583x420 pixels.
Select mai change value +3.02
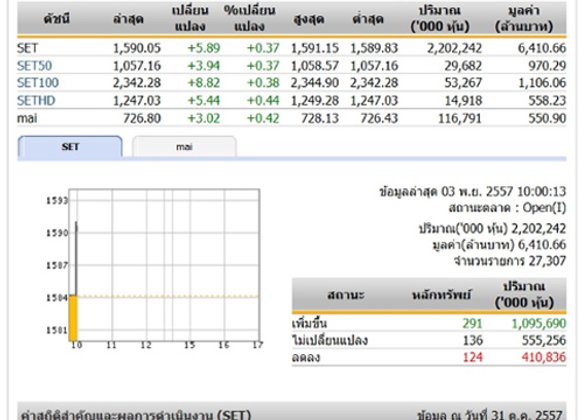coord(204,118)
